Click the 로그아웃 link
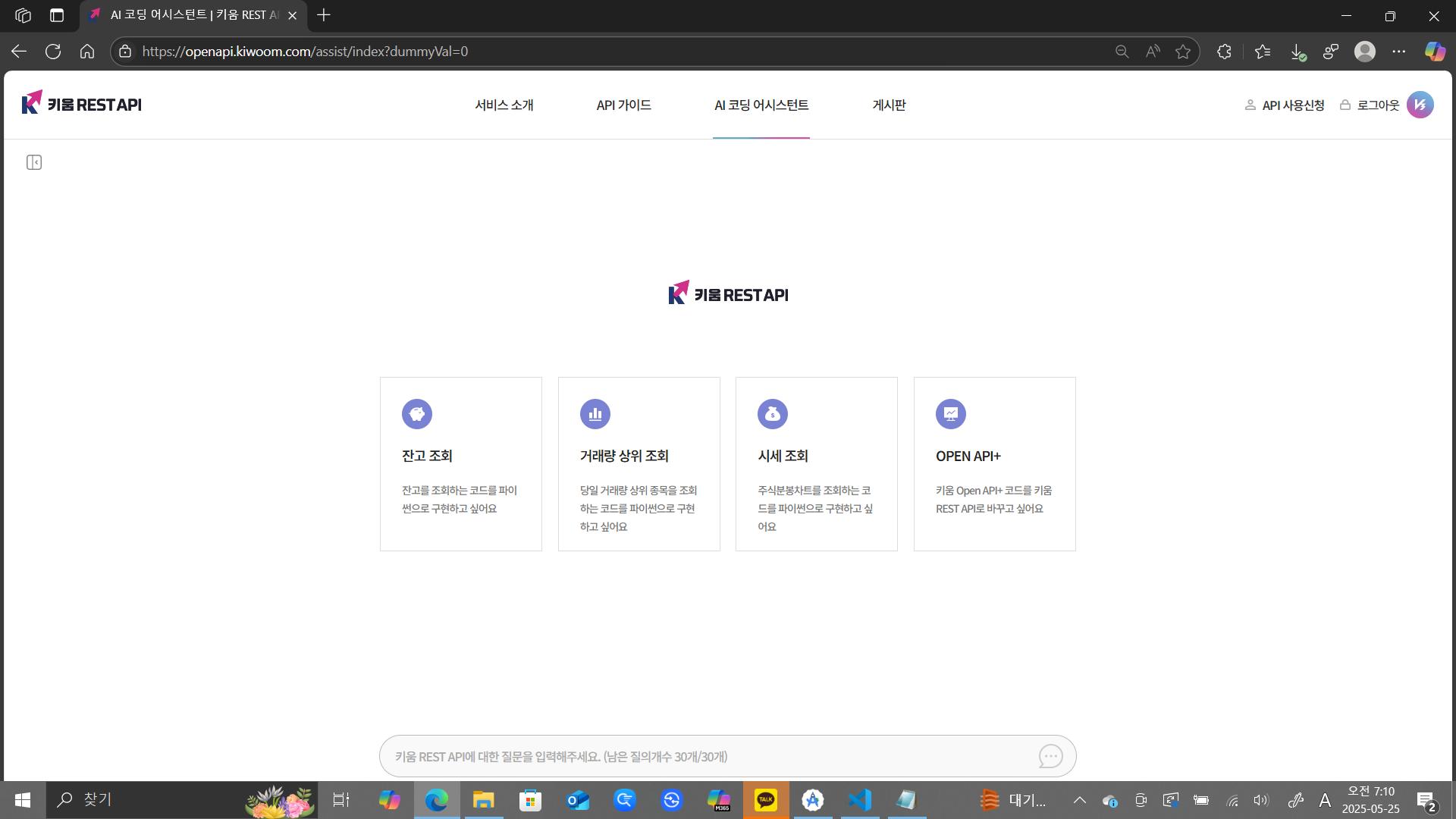 [1370, 105]
